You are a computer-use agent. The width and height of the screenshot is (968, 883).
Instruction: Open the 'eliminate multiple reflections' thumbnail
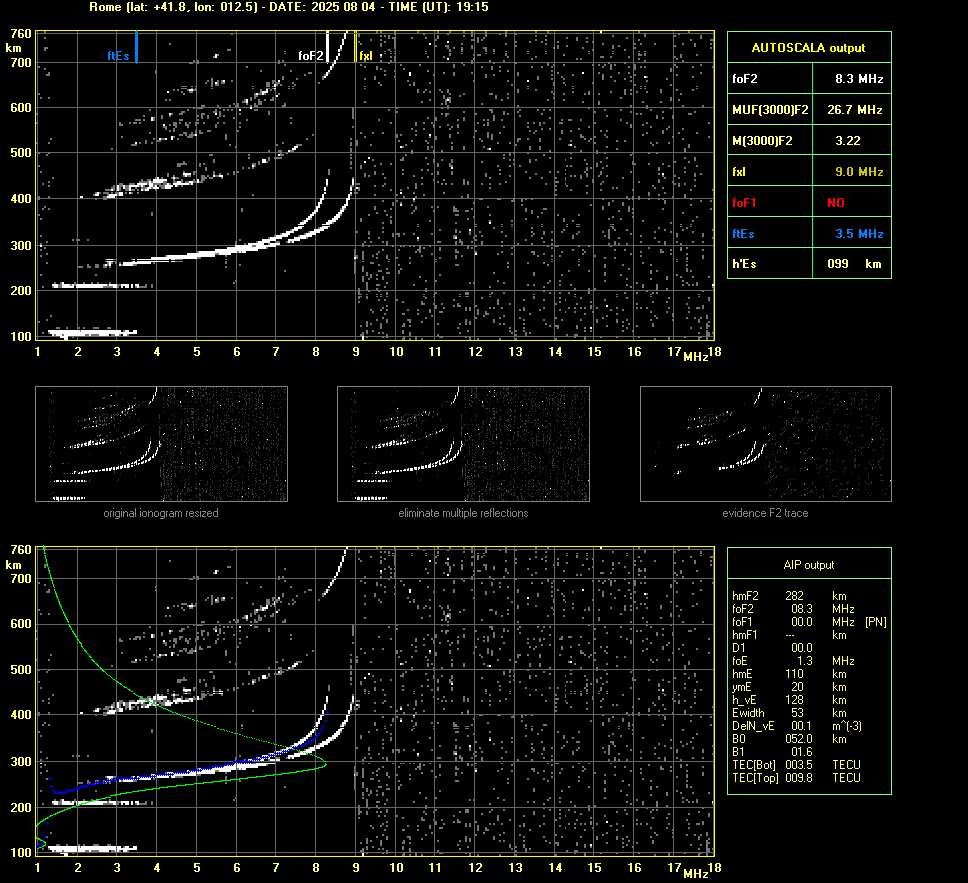(x=463, y=444)
